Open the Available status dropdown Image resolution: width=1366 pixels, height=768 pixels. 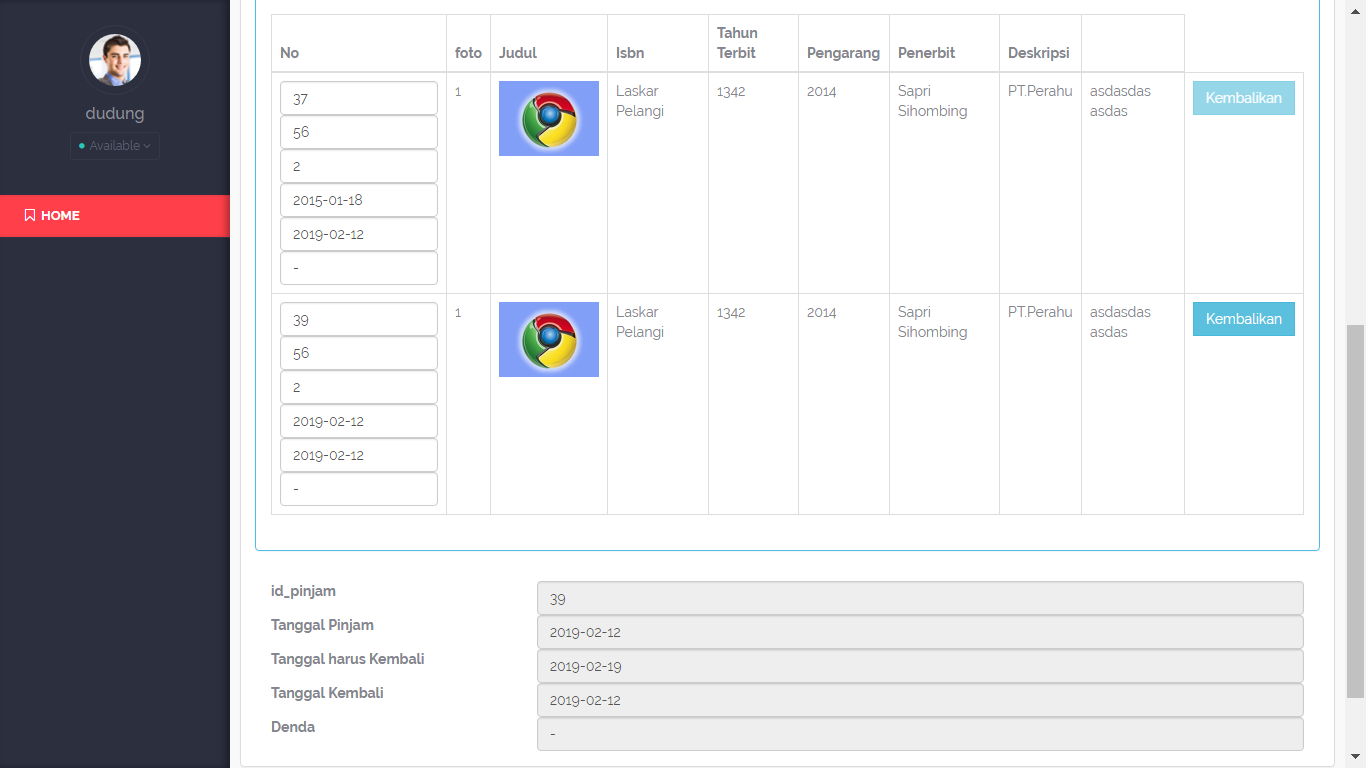[115, 146]
